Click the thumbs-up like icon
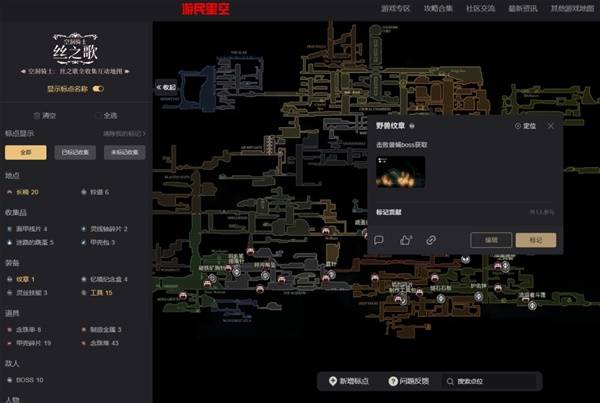The height and width of the screenshot is (403, 600). [406, 240]
